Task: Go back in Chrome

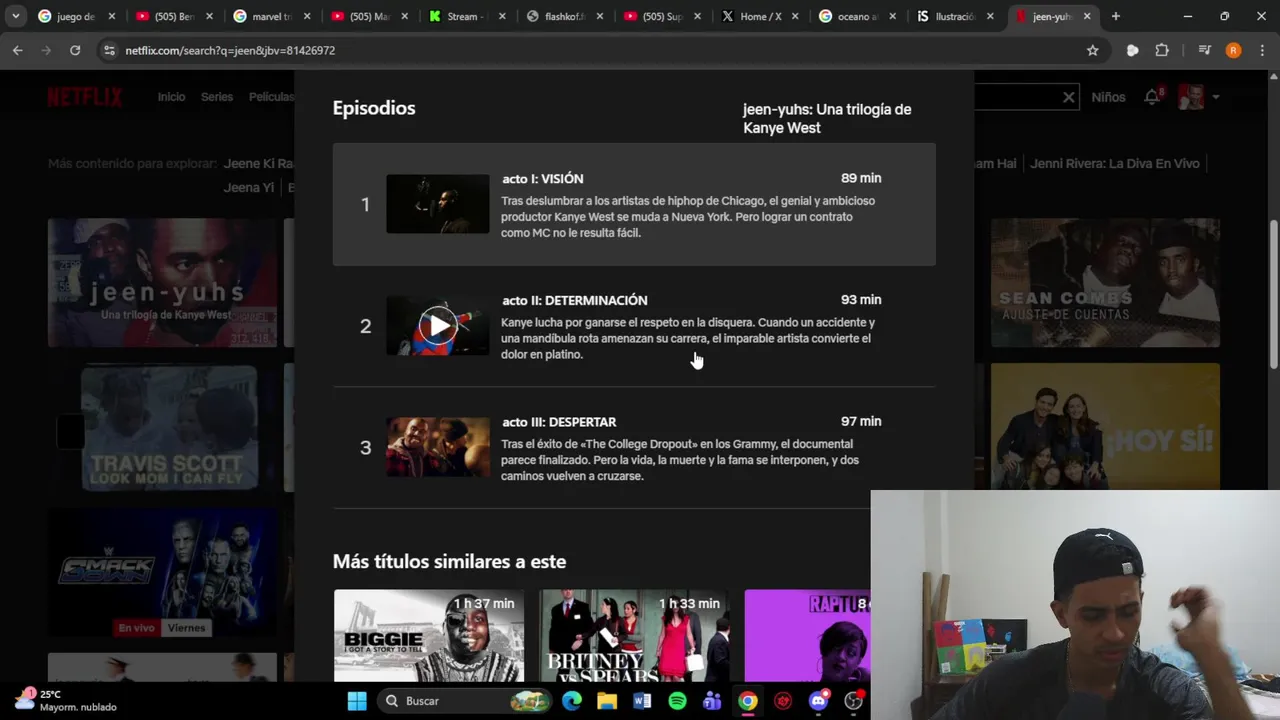Action: (18, 50)
